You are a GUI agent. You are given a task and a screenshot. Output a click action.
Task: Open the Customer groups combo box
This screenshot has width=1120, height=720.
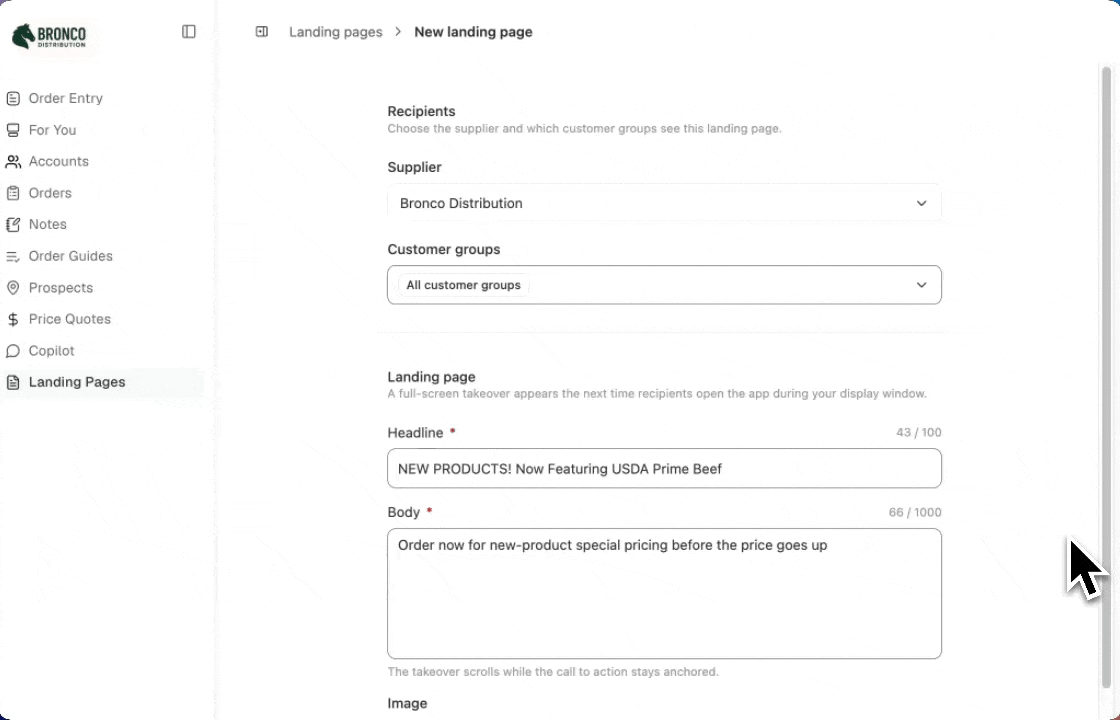coord(664,285)
